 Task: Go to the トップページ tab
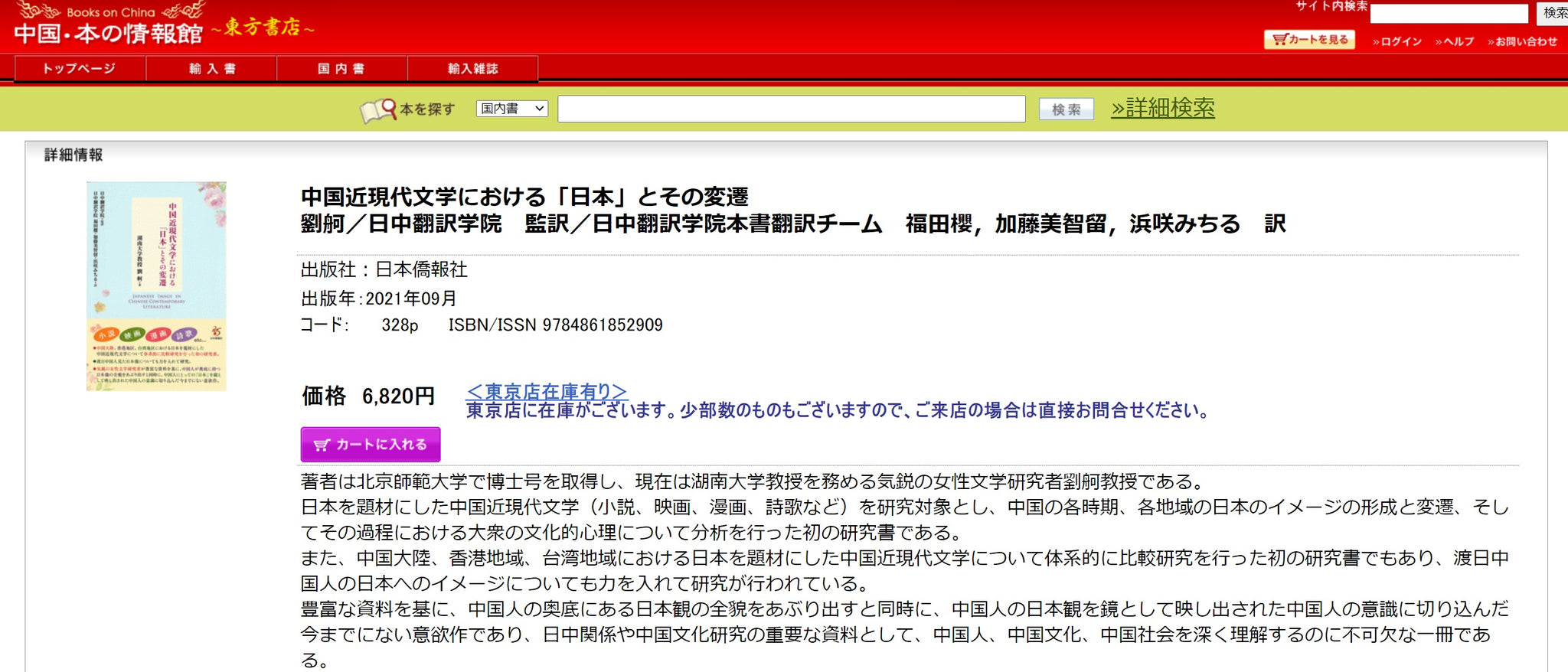click(x=80, y=69)
